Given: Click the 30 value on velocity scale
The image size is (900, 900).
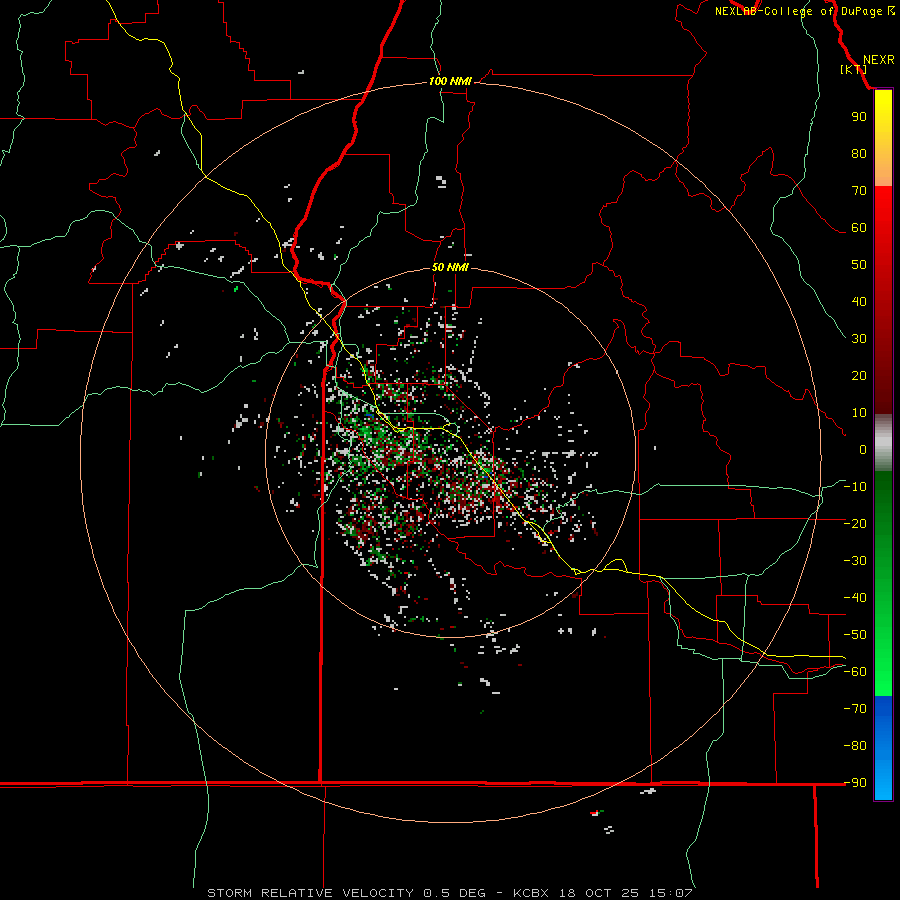Looking at the screenshot, I should point(859,339).
